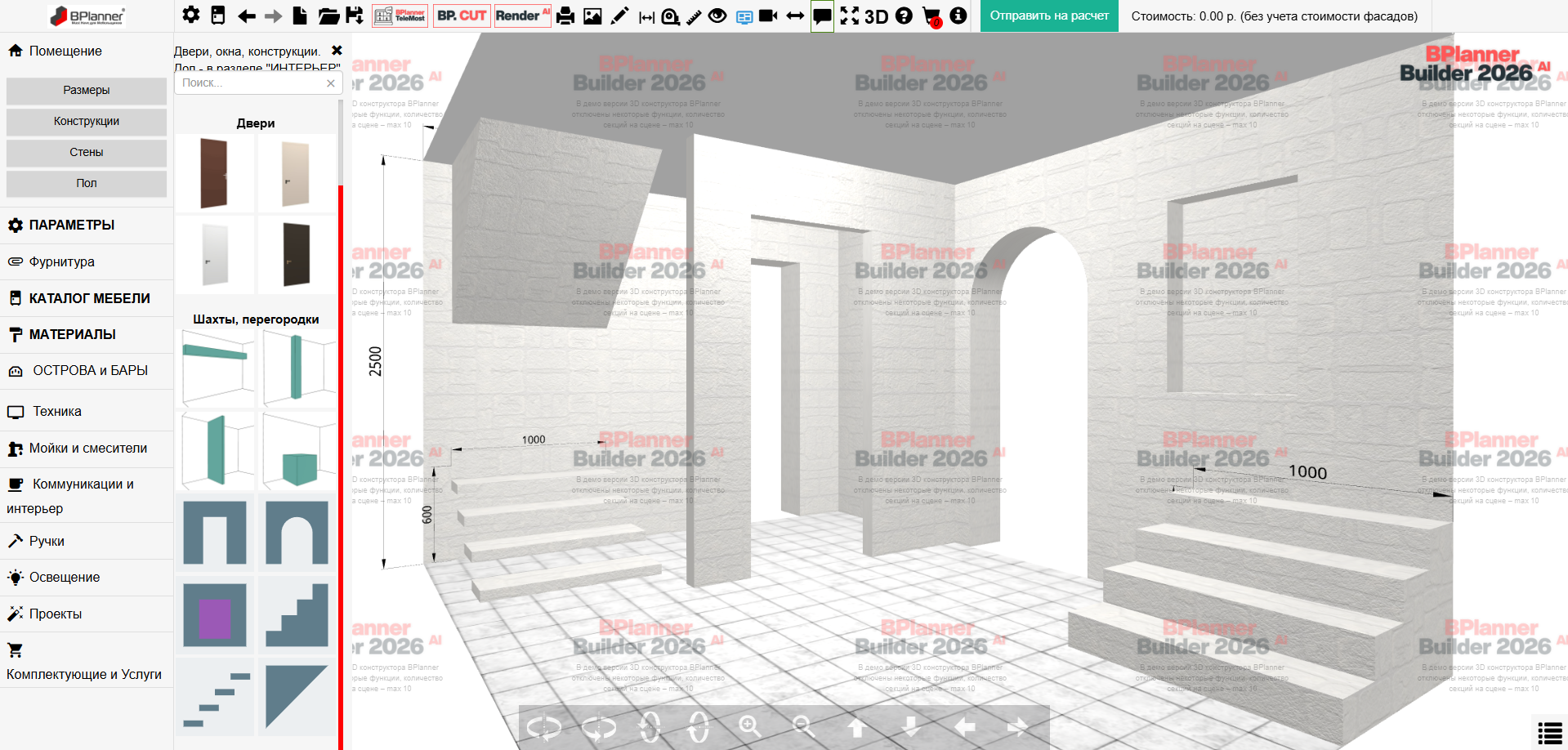The image size is (1568, 750).
Task: Select the dark black door thumbnail
Action: pos(296,255)
